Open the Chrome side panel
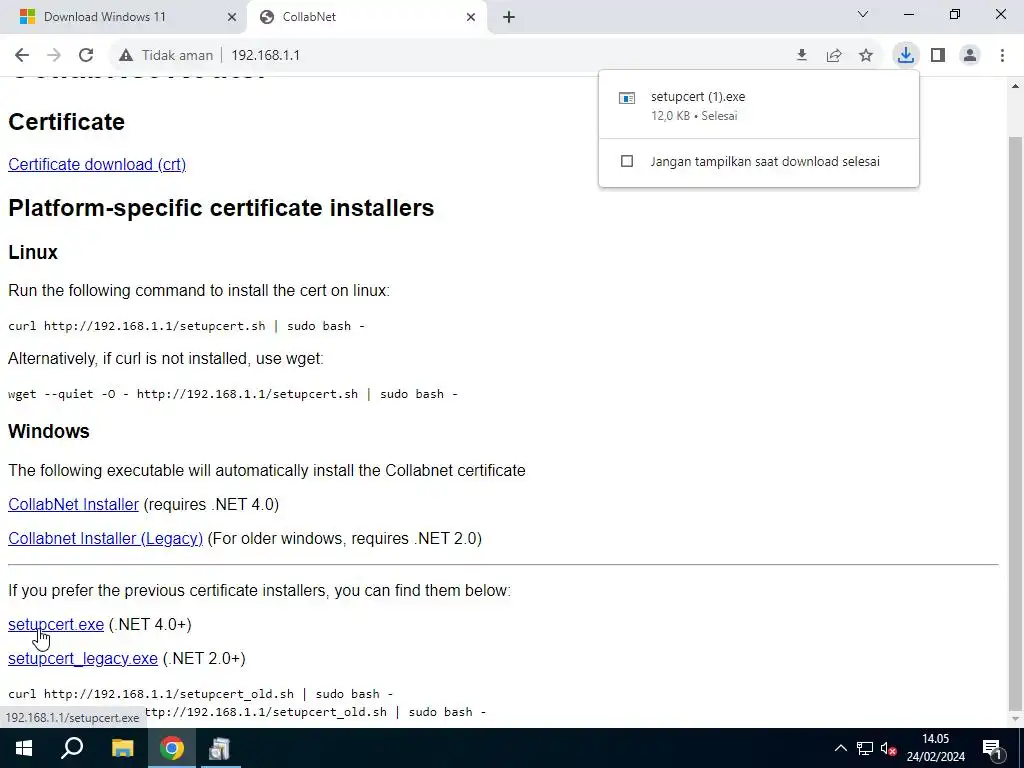 click(938, 56)
